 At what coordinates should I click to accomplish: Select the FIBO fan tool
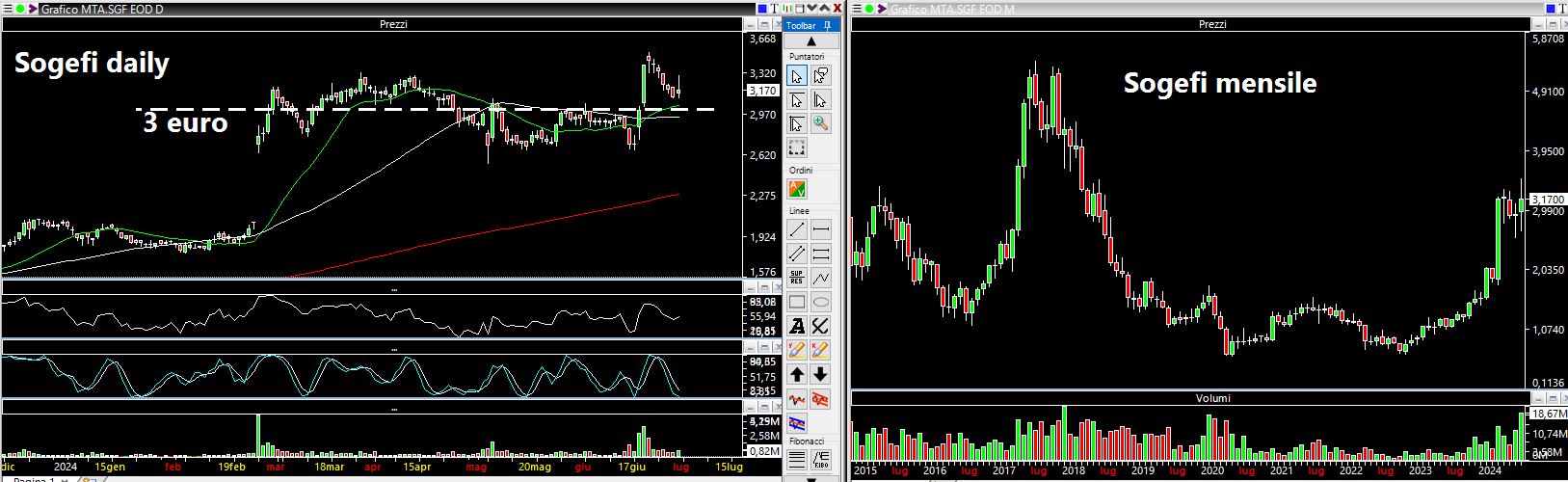pyautogui.click(x=821, y=460)
